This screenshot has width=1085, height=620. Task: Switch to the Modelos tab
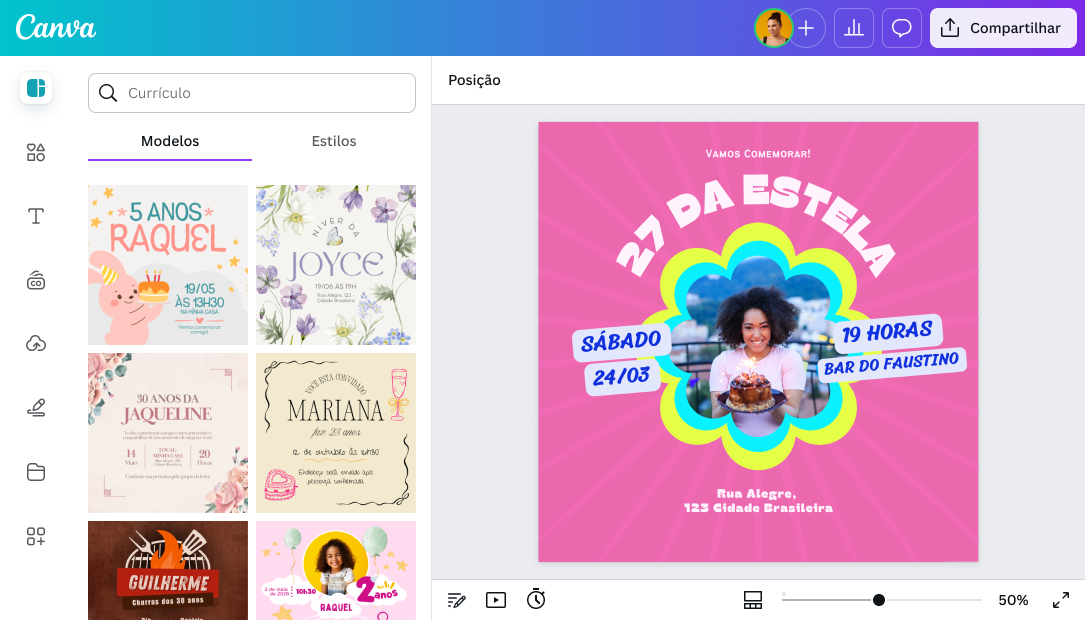pos(170,141)
